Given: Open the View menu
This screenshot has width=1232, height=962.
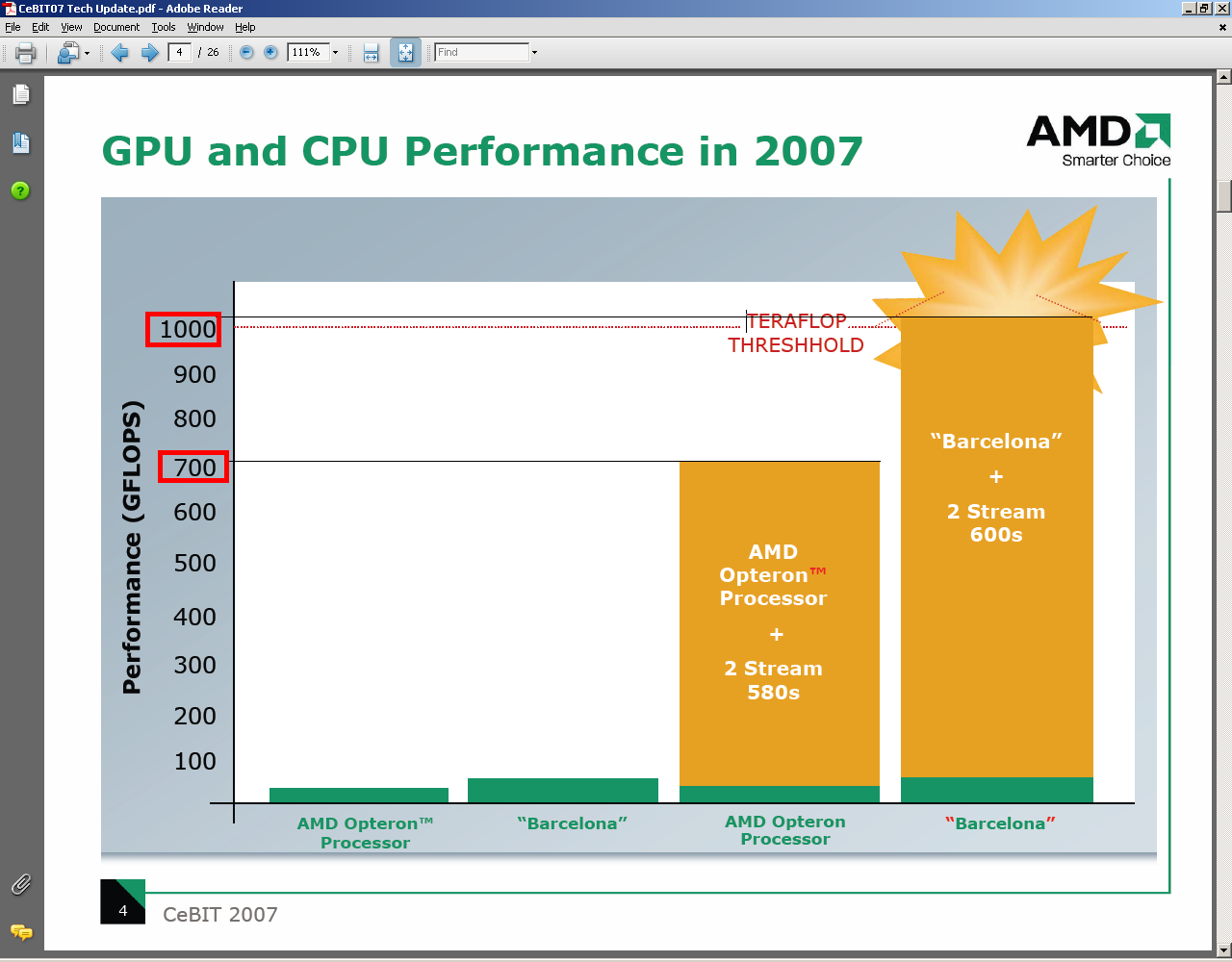Looking at the screenshot, I should [x=71, y=27].
